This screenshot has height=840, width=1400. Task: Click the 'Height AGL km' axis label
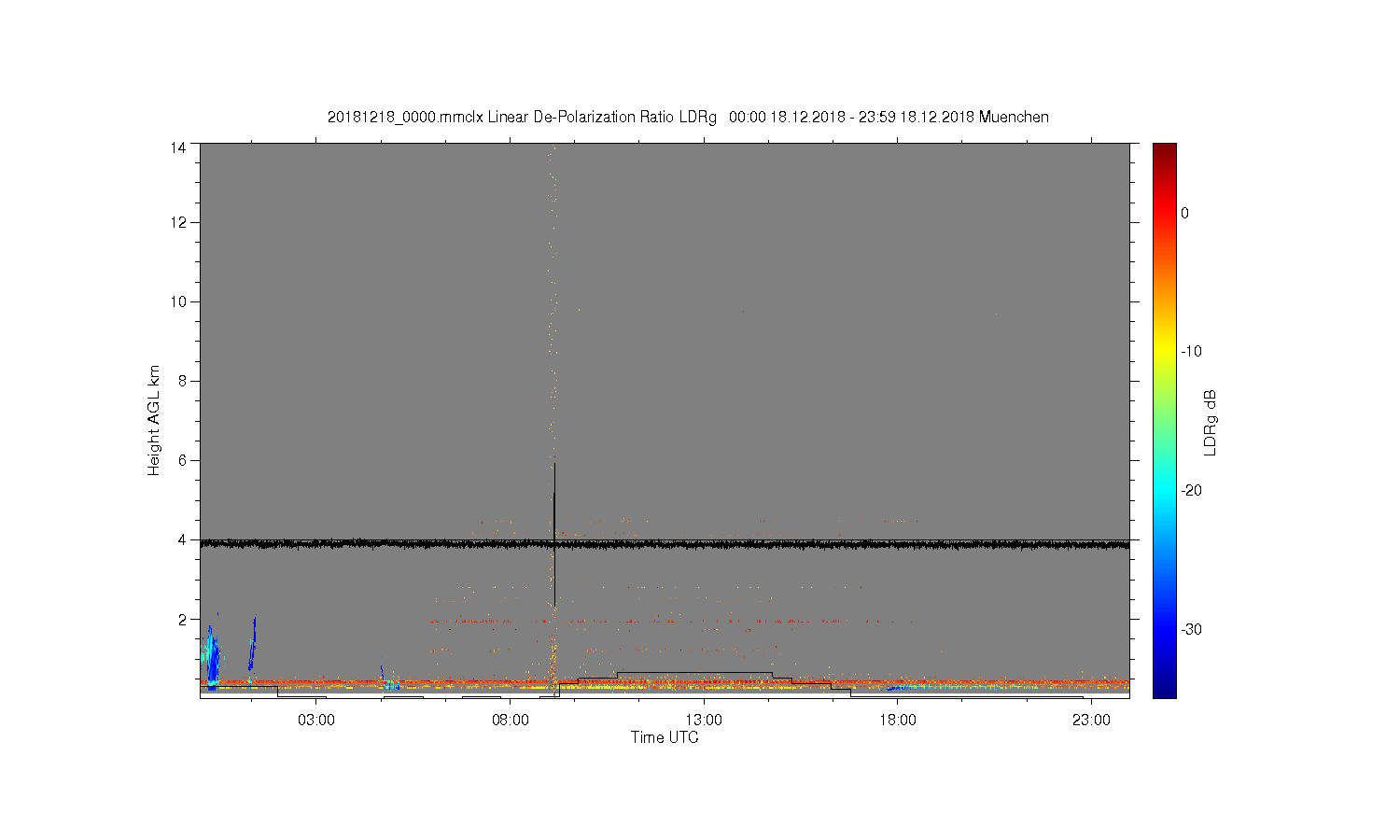tap(154, 420)
